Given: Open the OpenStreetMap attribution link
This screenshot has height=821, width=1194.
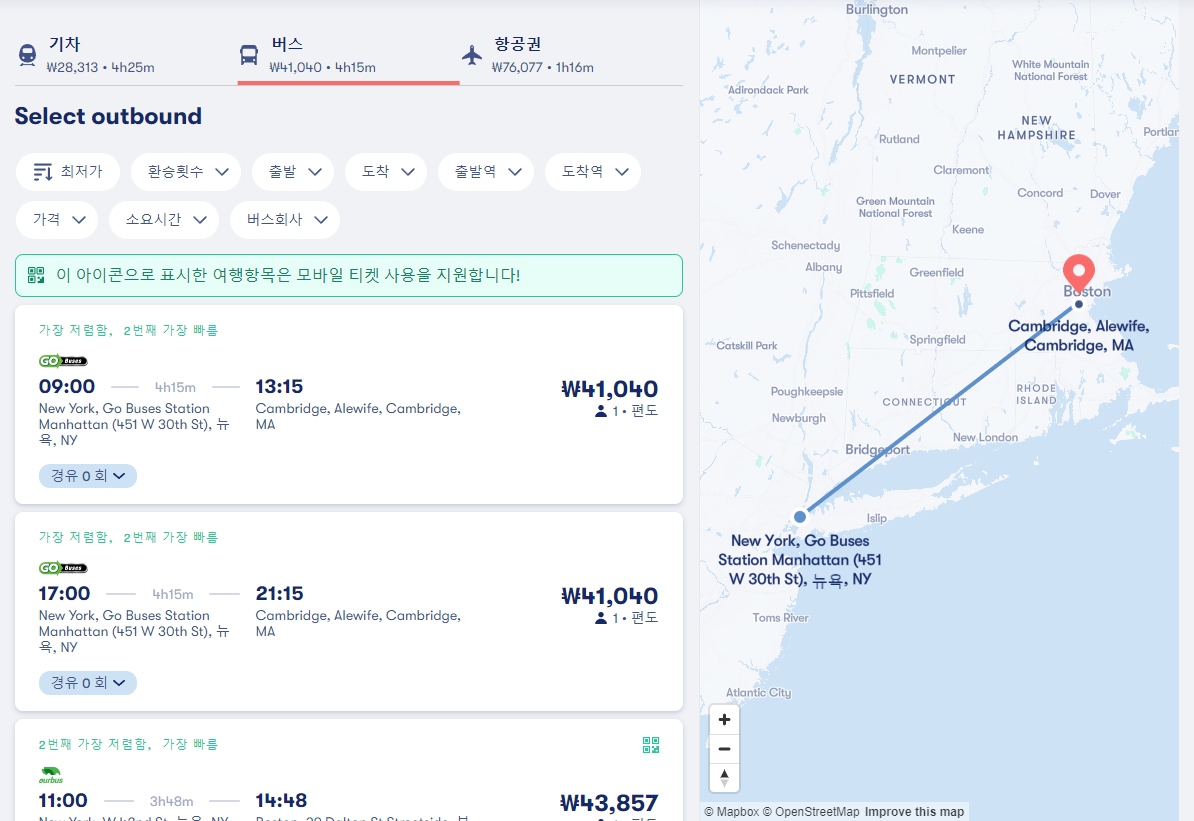Looking at the screenshot, I should click(x=811, y=812).
